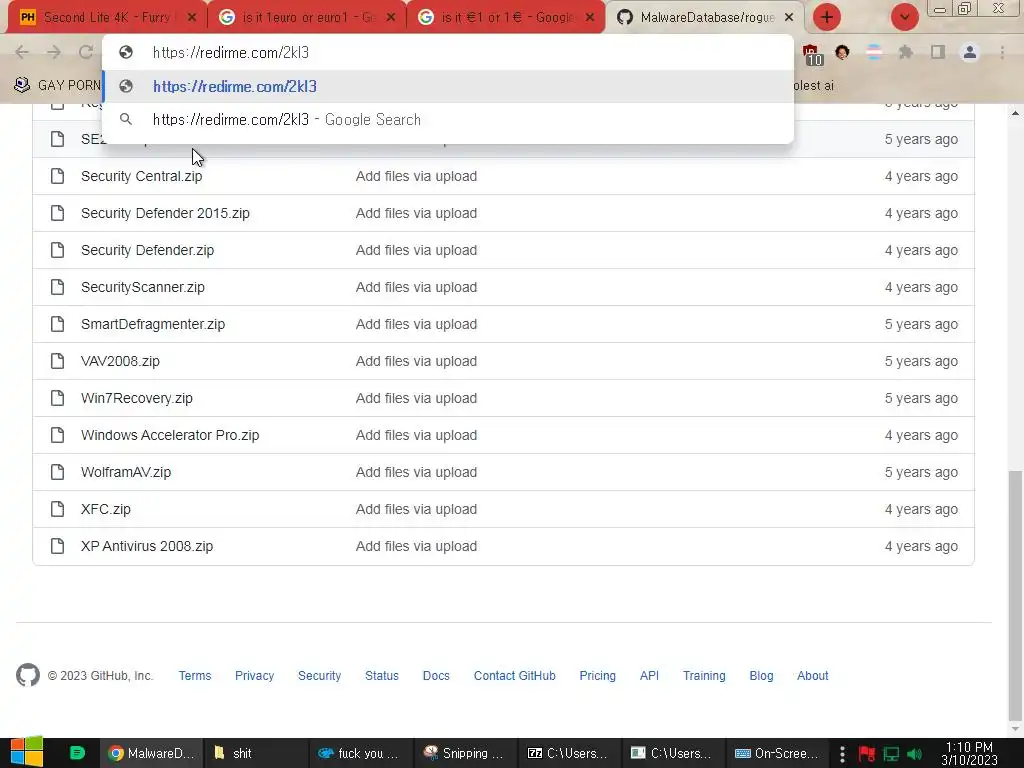Open Windows Accelerator Pro.zip
The height and width of the screenshot is (768, 1024).
coord(170,436)
